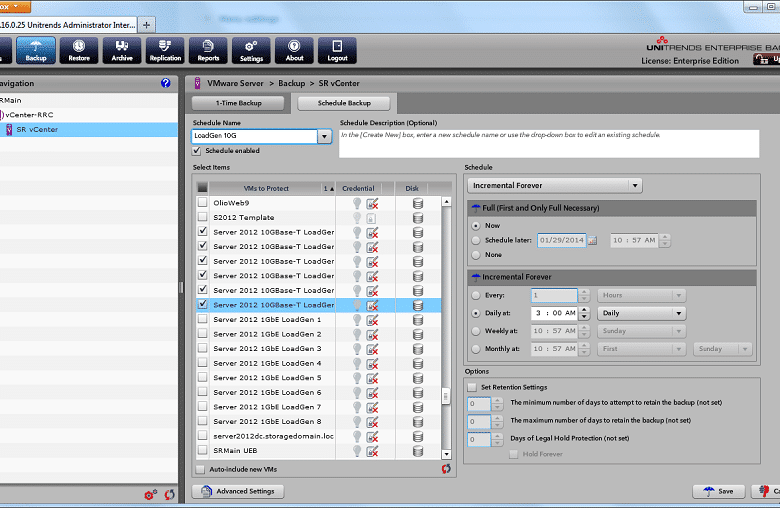Viewport: 780px width, 508px height.
Task: Open the Restore toolbar section
Action: 79,50
